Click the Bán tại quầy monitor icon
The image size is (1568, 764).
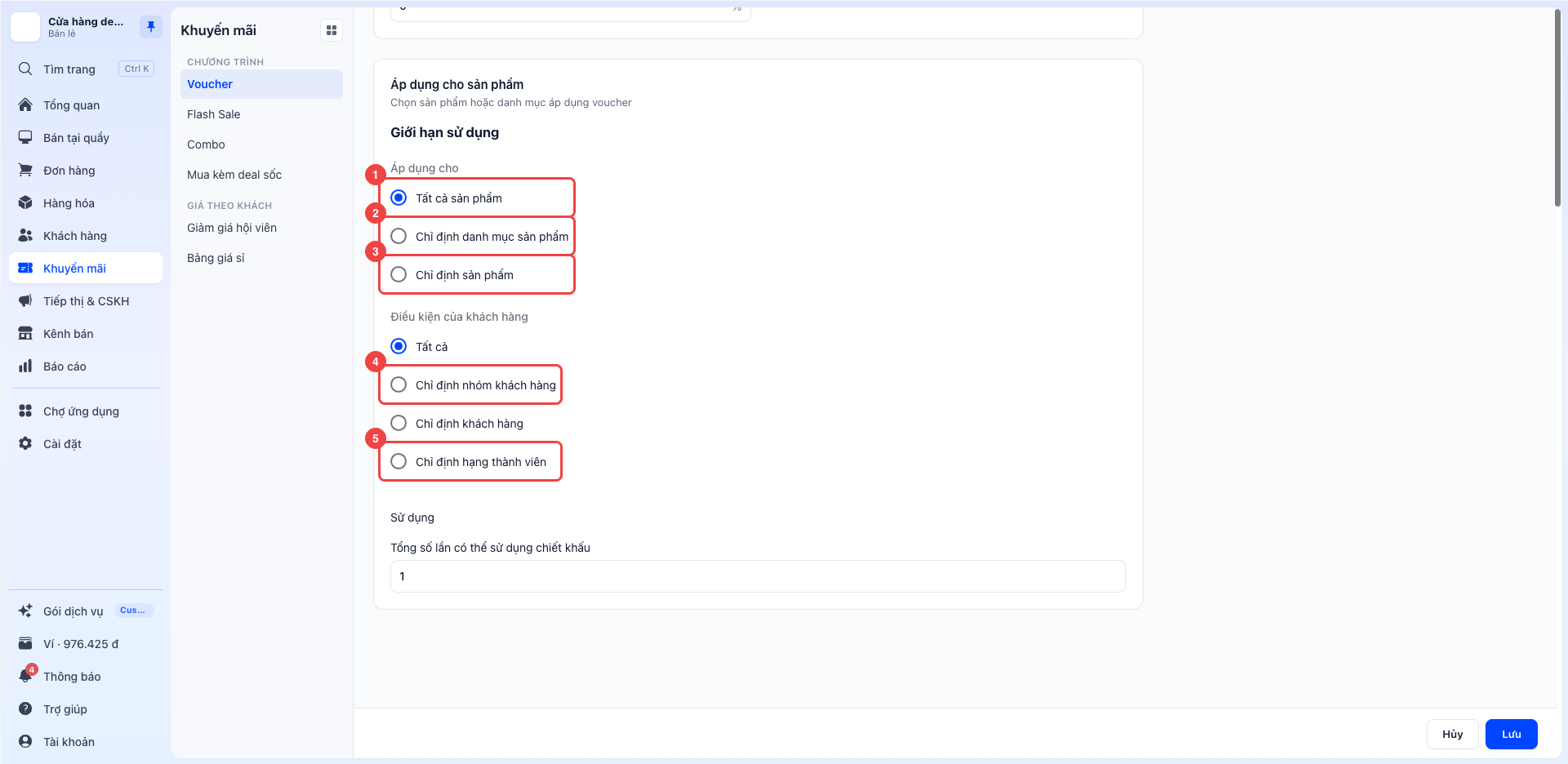coord(25,137)
